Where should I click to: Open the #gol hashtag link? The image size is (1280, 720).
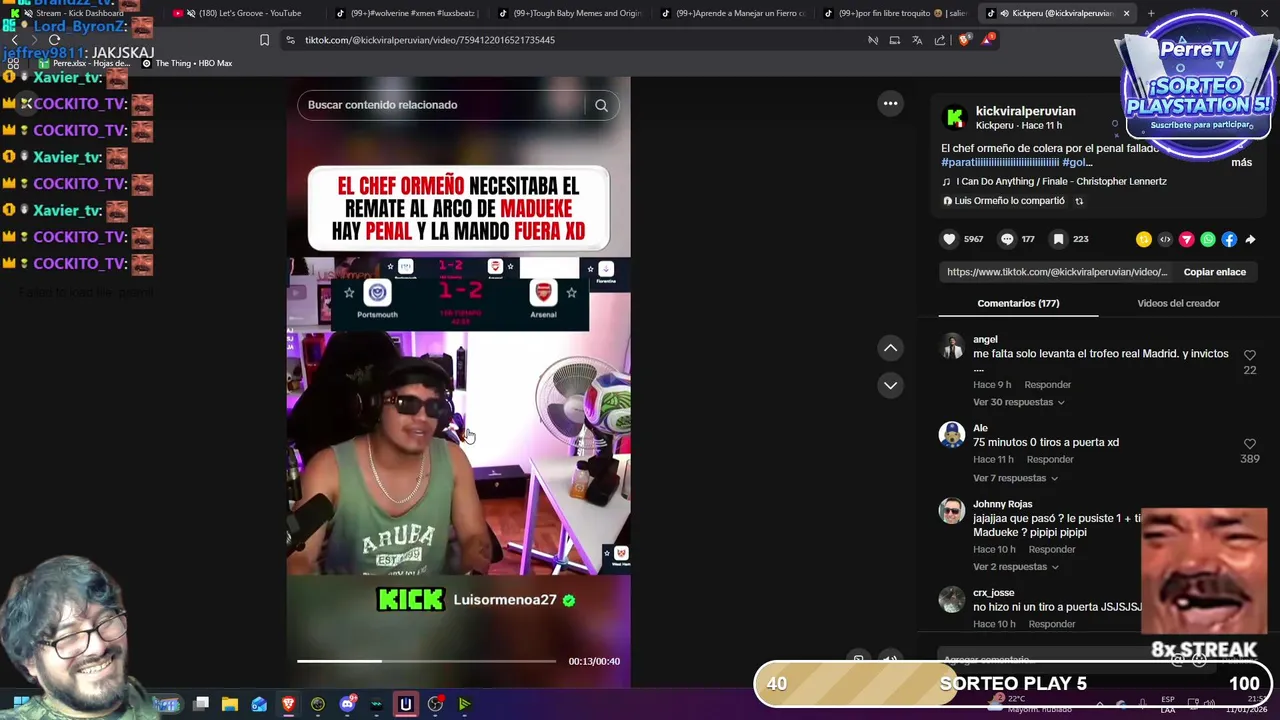point(1074,162)
